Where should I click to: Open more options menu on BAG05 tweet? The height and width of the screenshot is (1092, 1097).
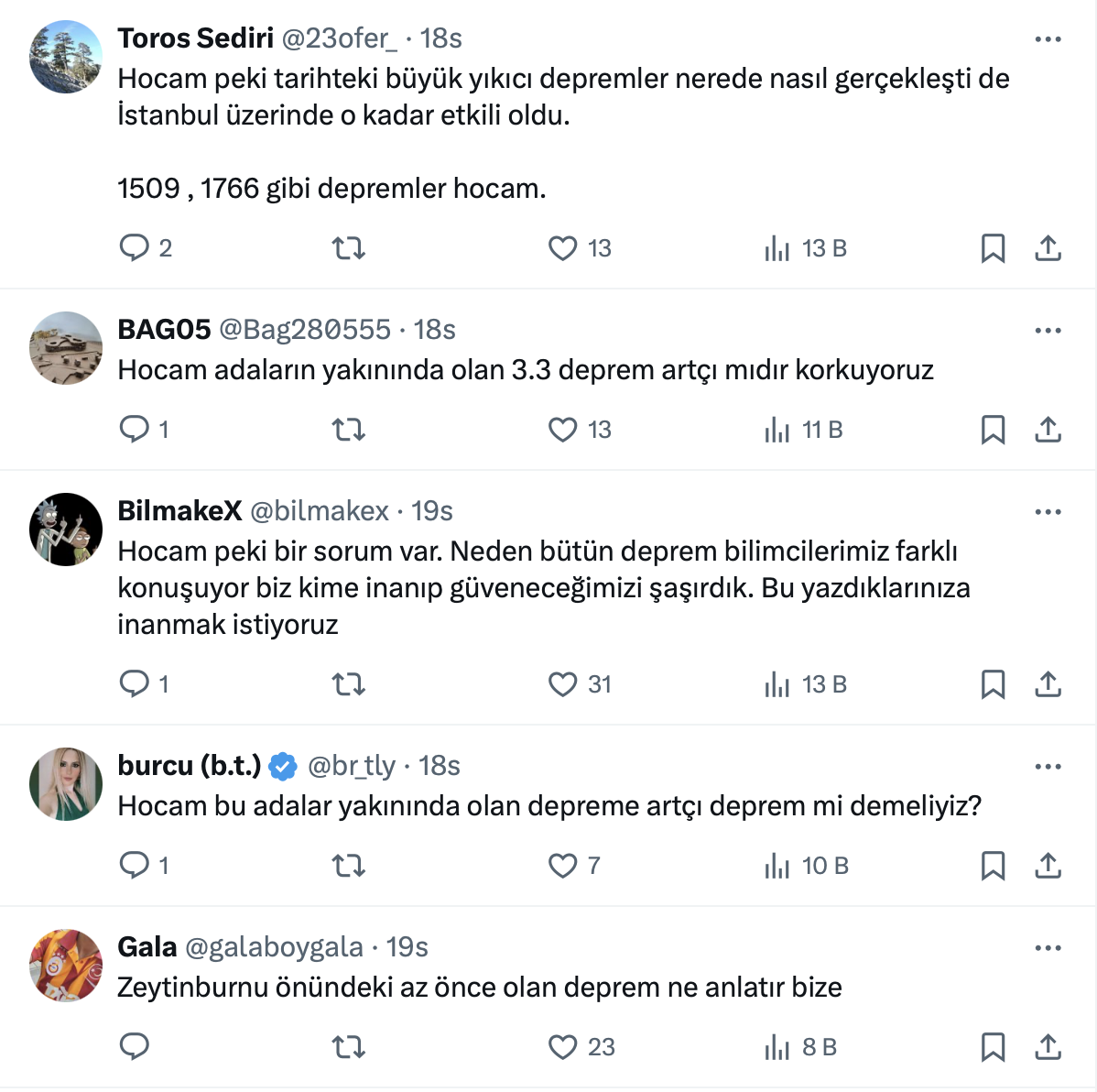click(1048, 331)
